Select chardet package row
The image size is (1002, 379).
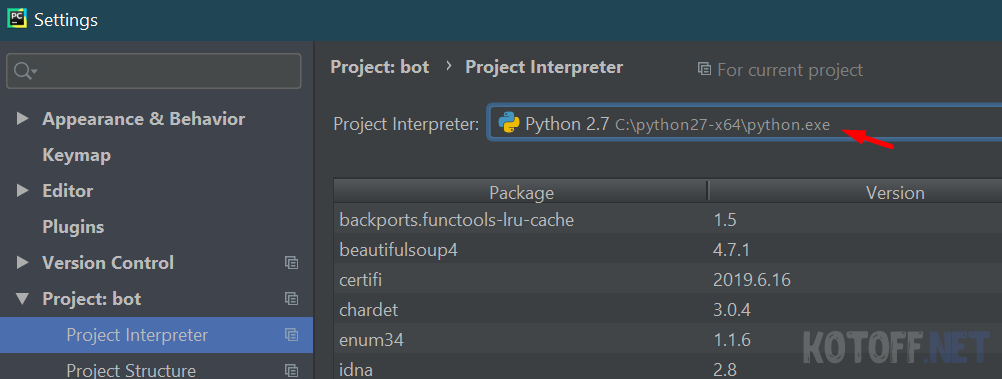(x=668, y=310)
